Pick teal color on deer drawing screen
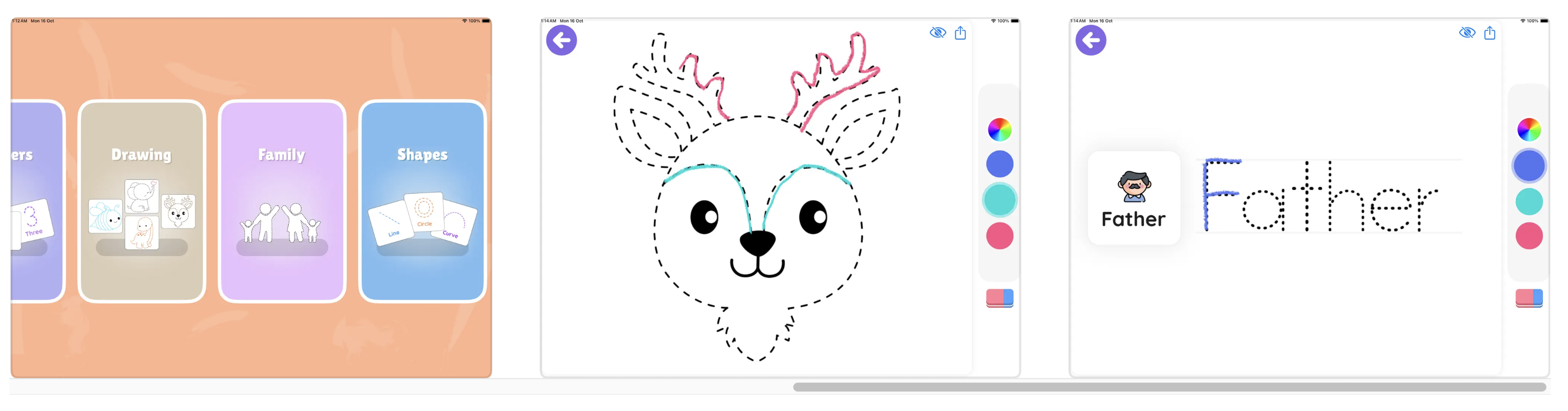Image resolution: width=1568 pixels, height=411 pixels. pos(1000,200)
